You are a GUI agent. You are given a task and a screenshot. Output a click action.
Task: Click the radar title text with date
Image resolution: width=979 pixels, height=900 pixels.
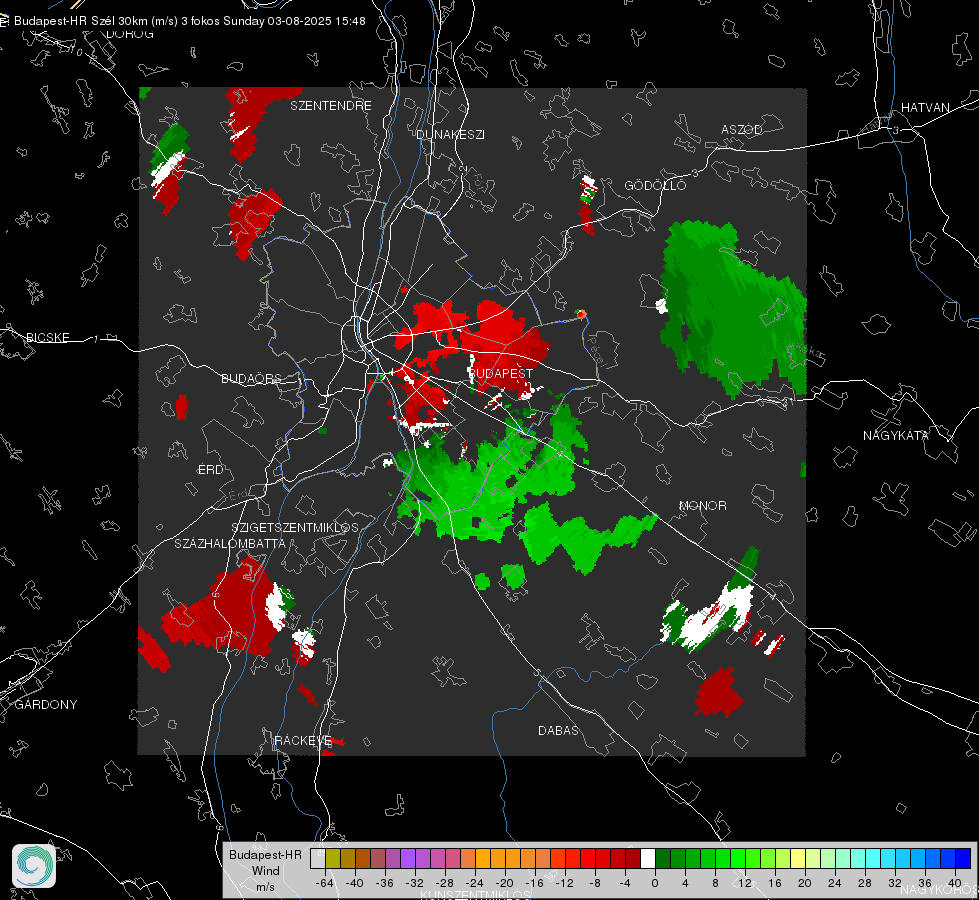pyautogui.click(x=190, y=21)
